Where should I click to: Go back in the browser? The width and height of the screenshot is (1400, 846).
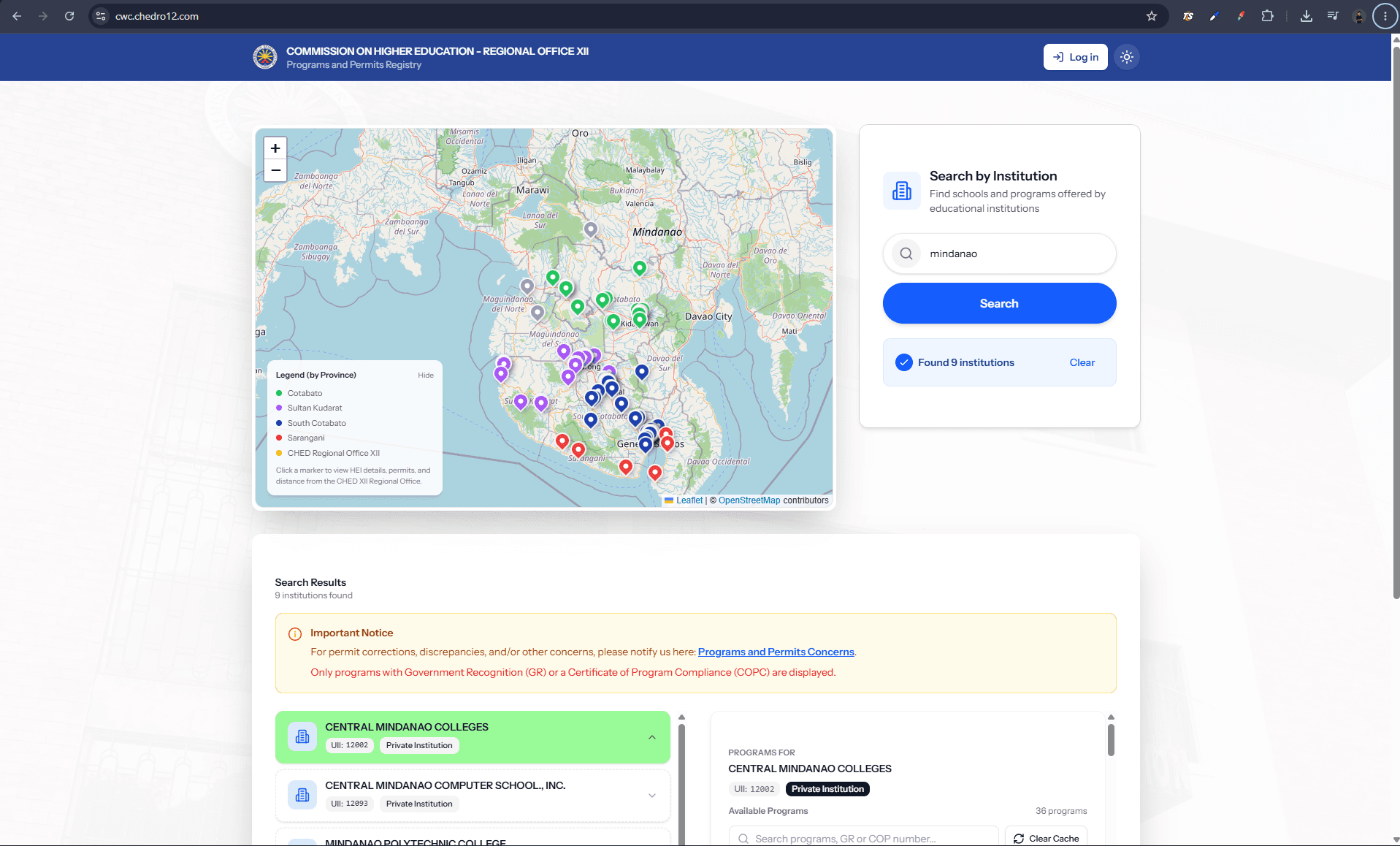[17, 16]
